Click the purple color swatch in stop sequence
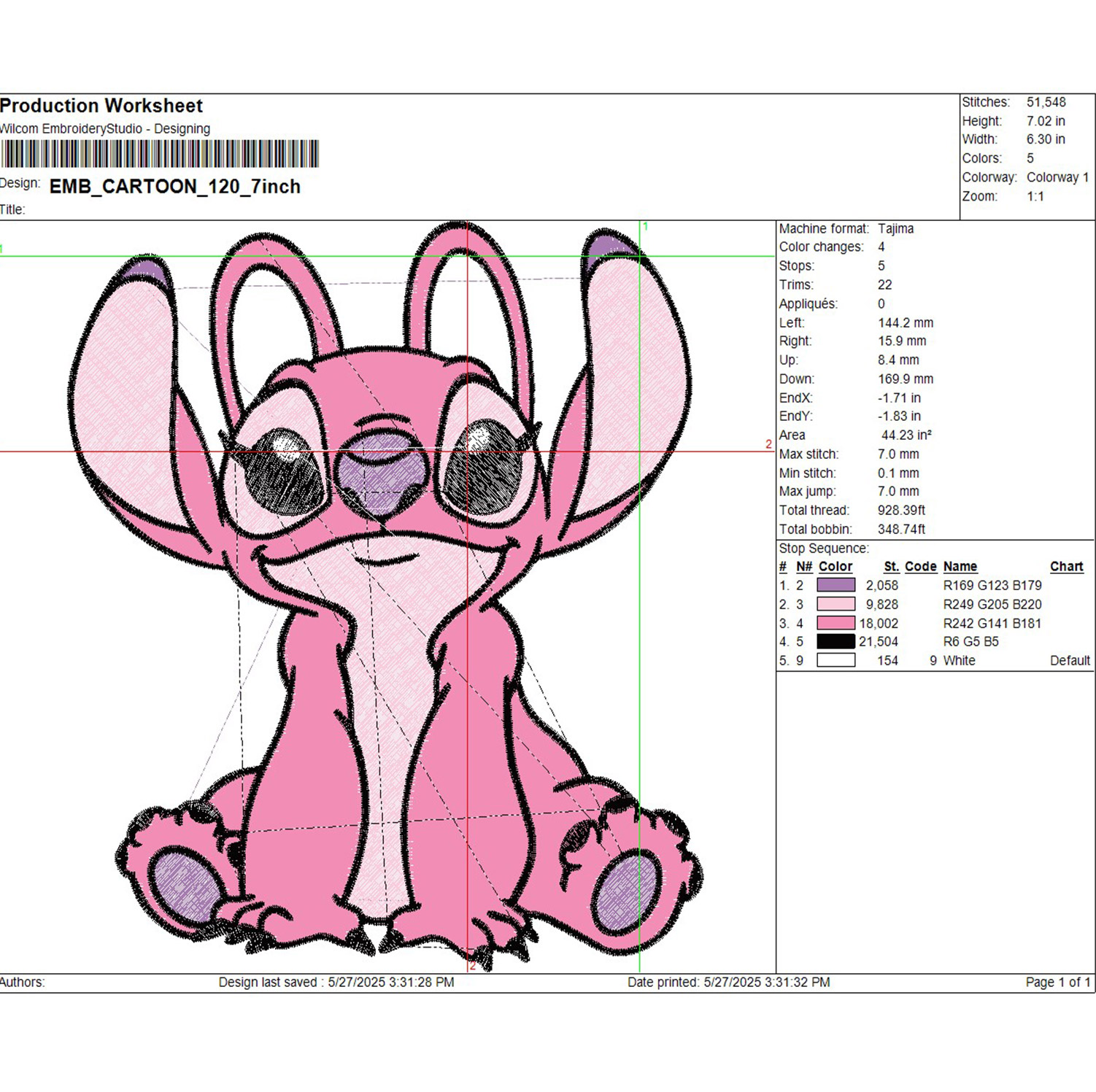 point(835,584)
